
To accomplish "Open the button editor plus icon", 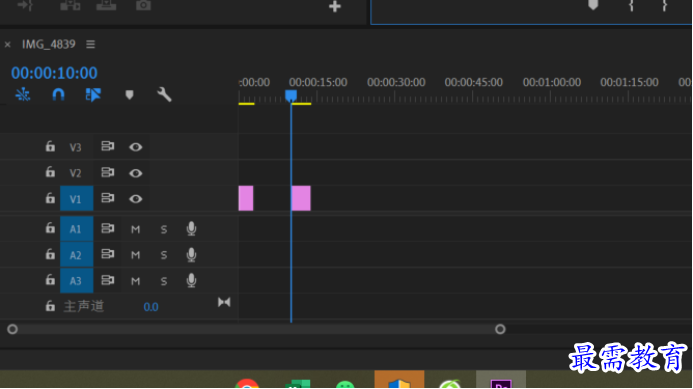I will pyautogui.click(x=335, y=6).
